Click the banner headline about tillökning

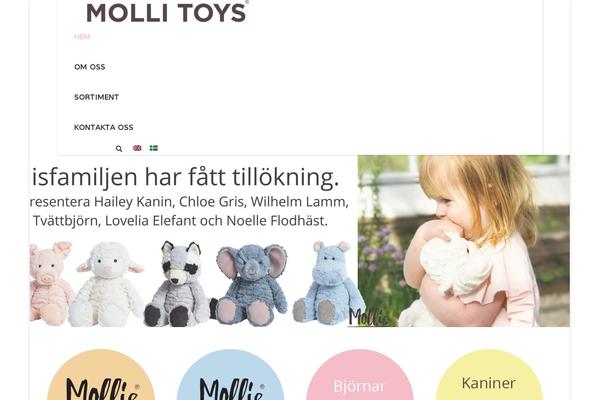tap(186, 177)
